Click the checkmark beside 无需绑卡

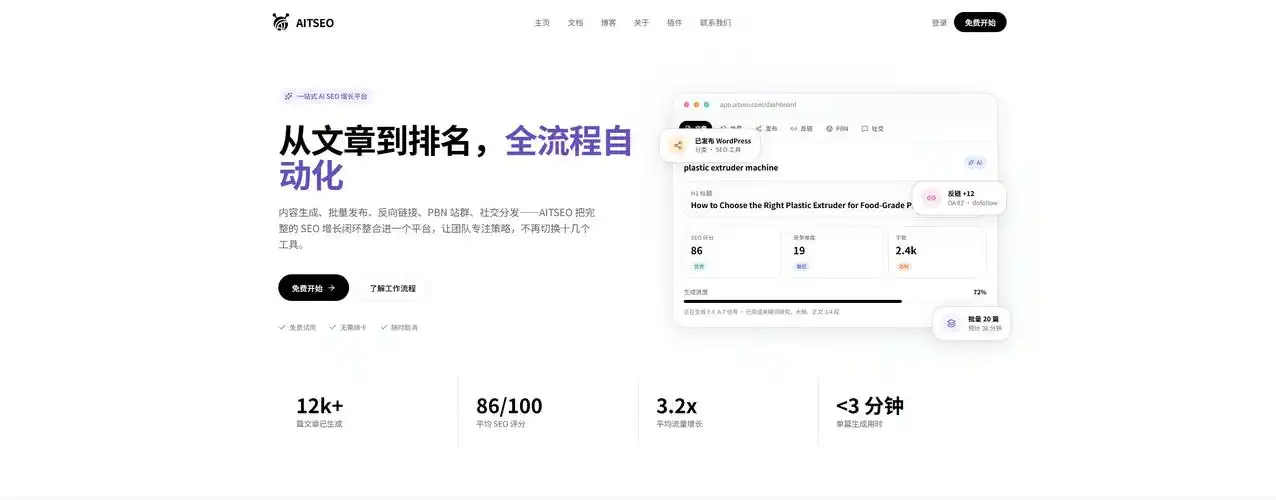[x=332, y=327]
